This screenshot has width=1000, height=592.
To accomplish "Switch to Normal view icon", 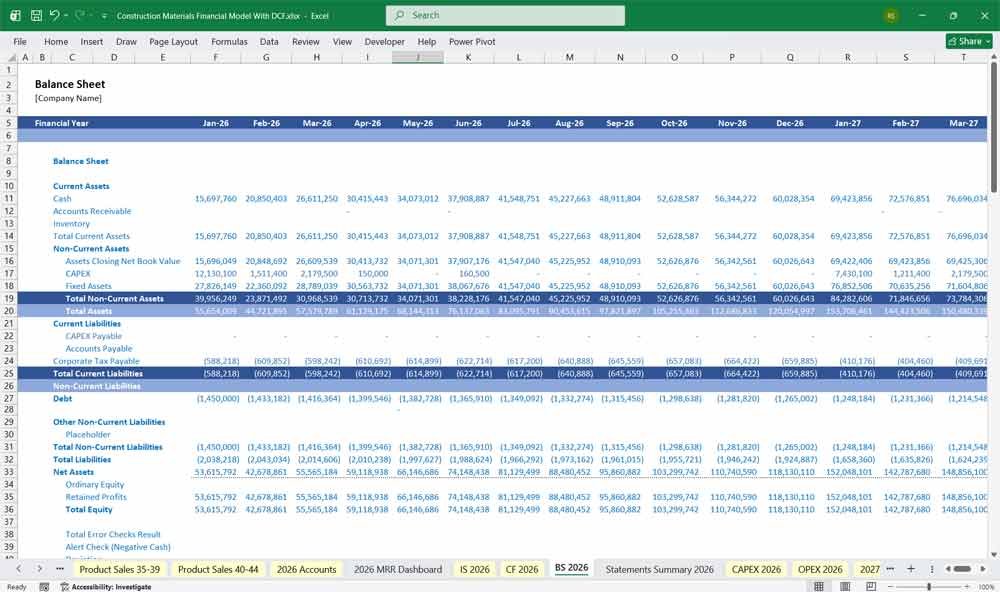I will (819, 586).
